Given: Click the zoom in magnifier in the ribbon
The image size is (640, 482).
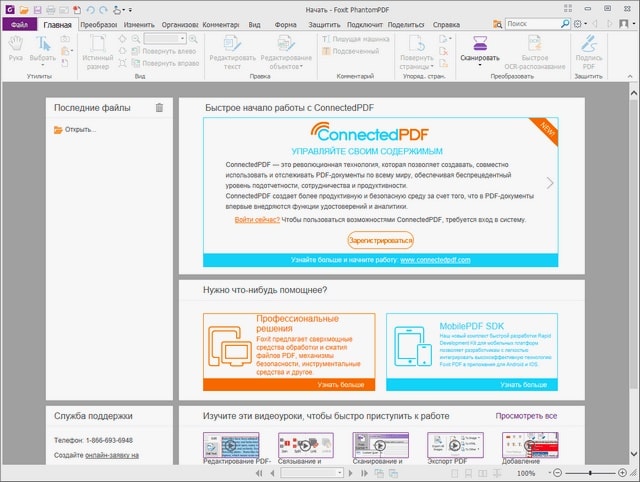Looking at the screenshot, I should coord(193,39).
